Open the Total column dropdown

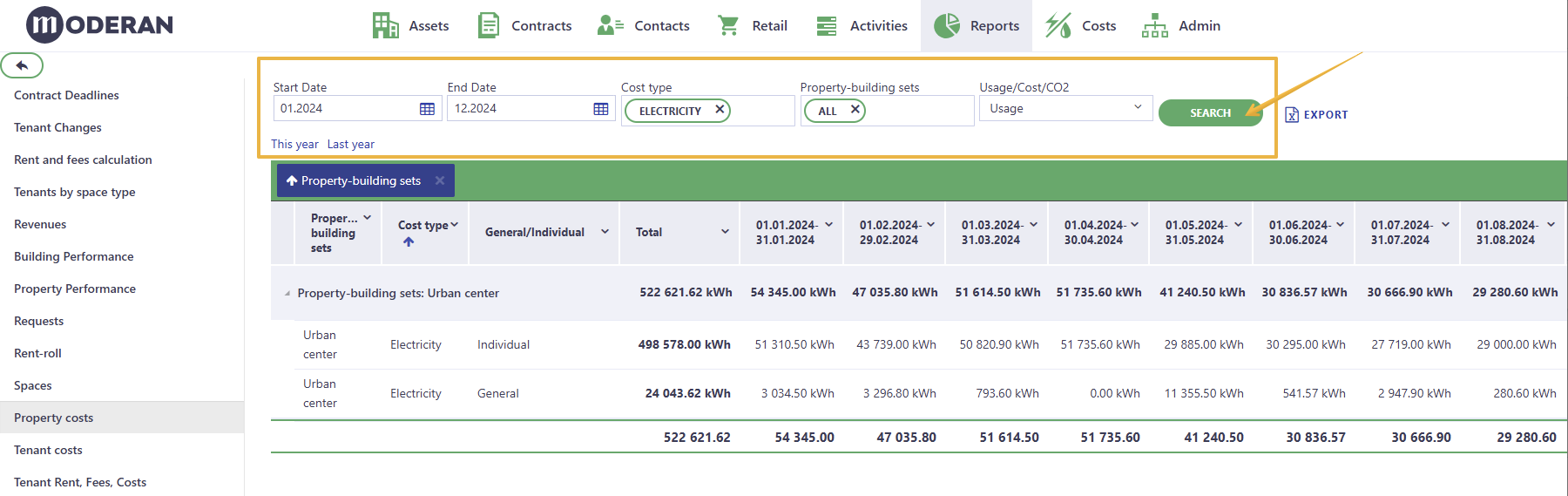click(725, 232)
